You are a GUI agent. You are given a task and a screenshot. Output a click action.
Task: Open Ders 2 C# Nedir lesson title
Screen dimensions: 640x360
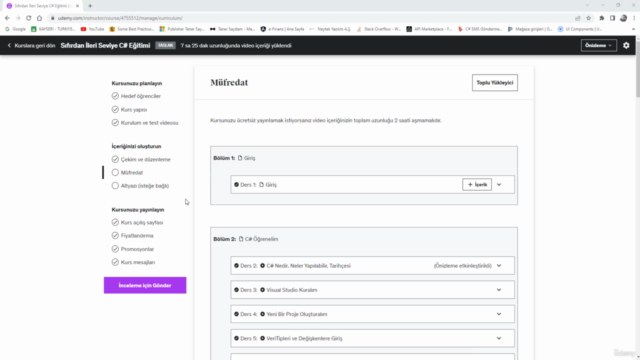tap(309, 266)
